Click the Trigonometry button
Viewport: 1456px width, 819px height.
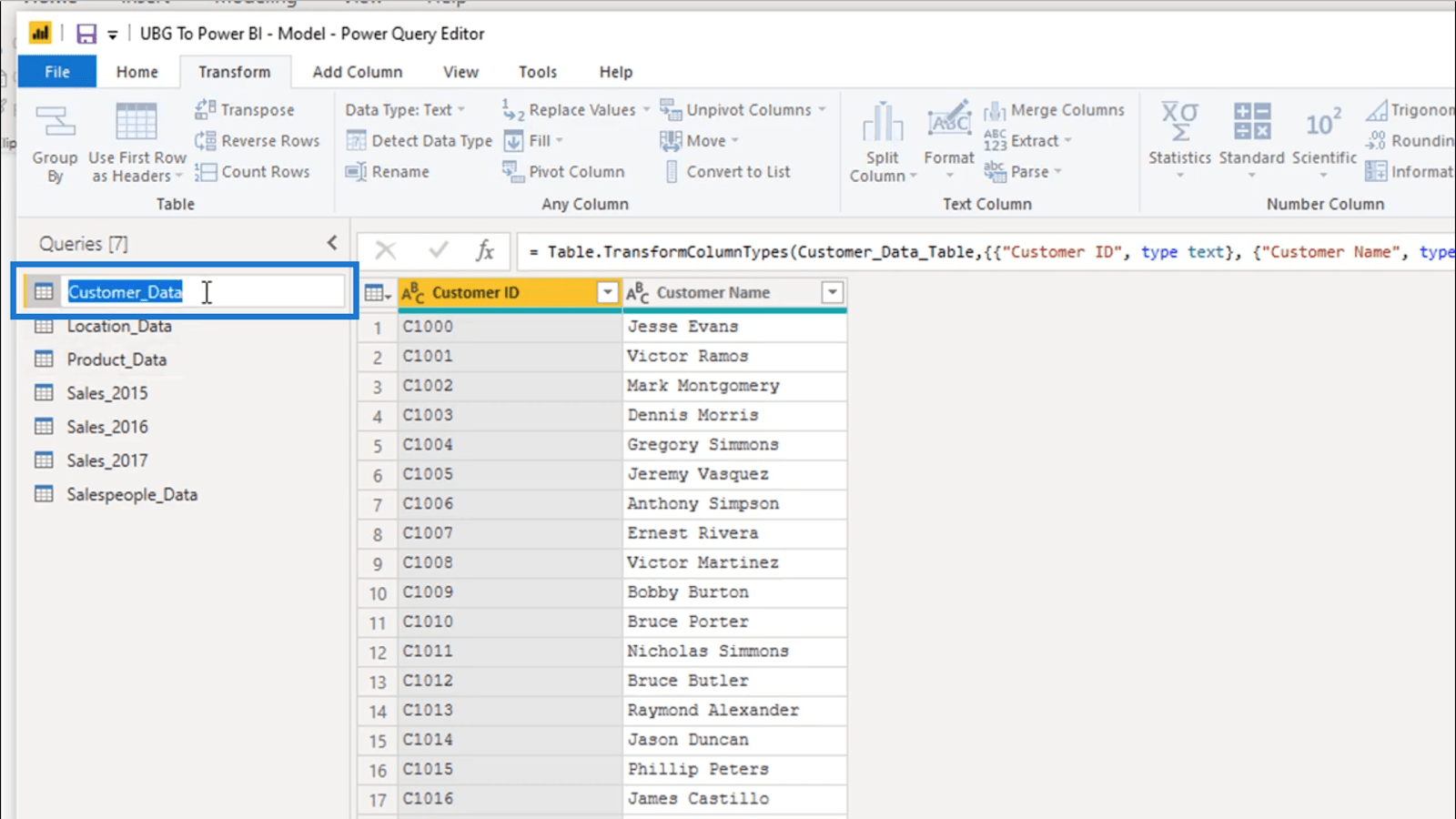1410,110
